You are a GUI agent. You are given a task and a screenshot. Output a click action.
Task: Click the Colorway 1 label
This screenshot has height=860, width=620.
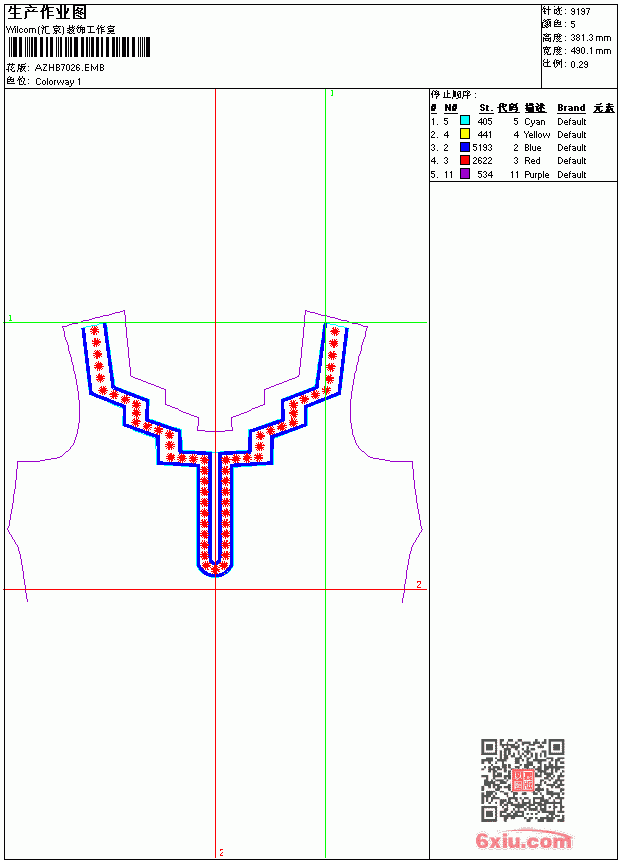pos(58,82)
